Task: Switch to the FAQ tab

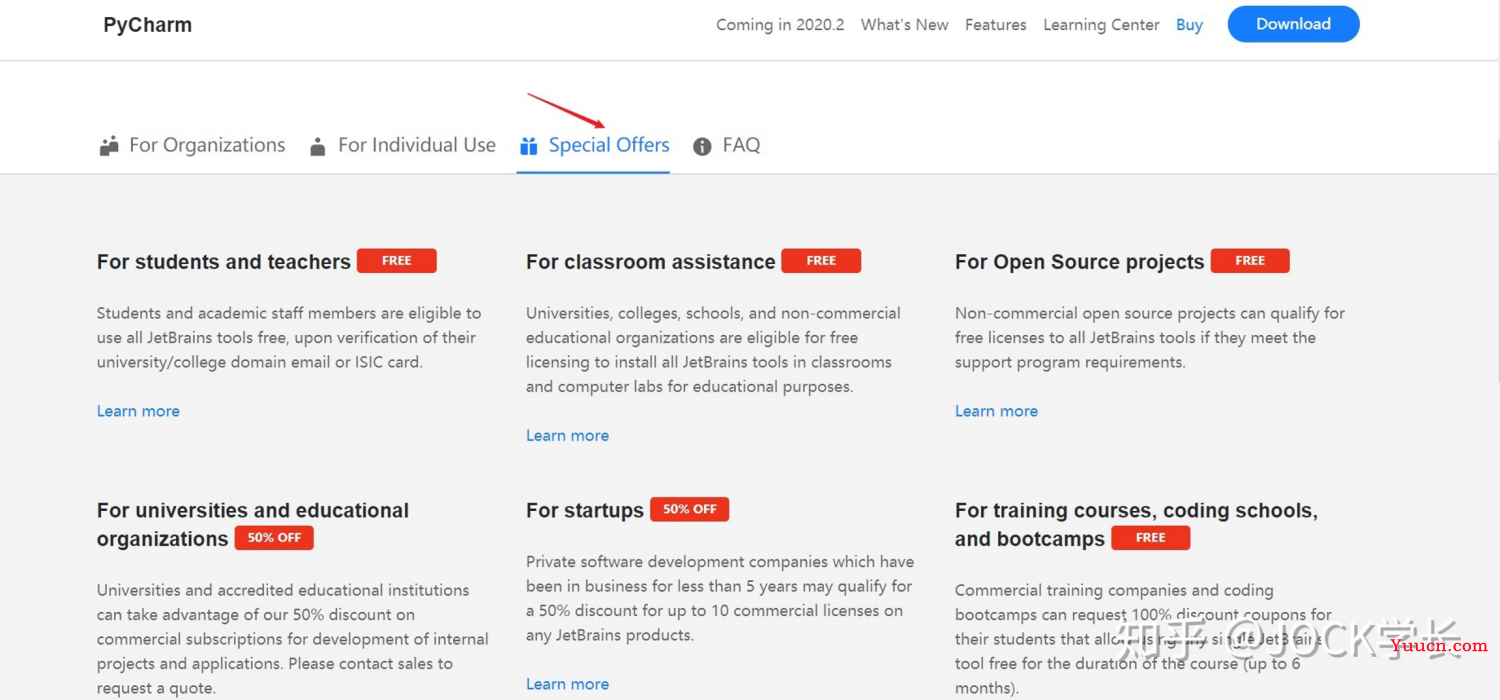Action: pos(727,145)
